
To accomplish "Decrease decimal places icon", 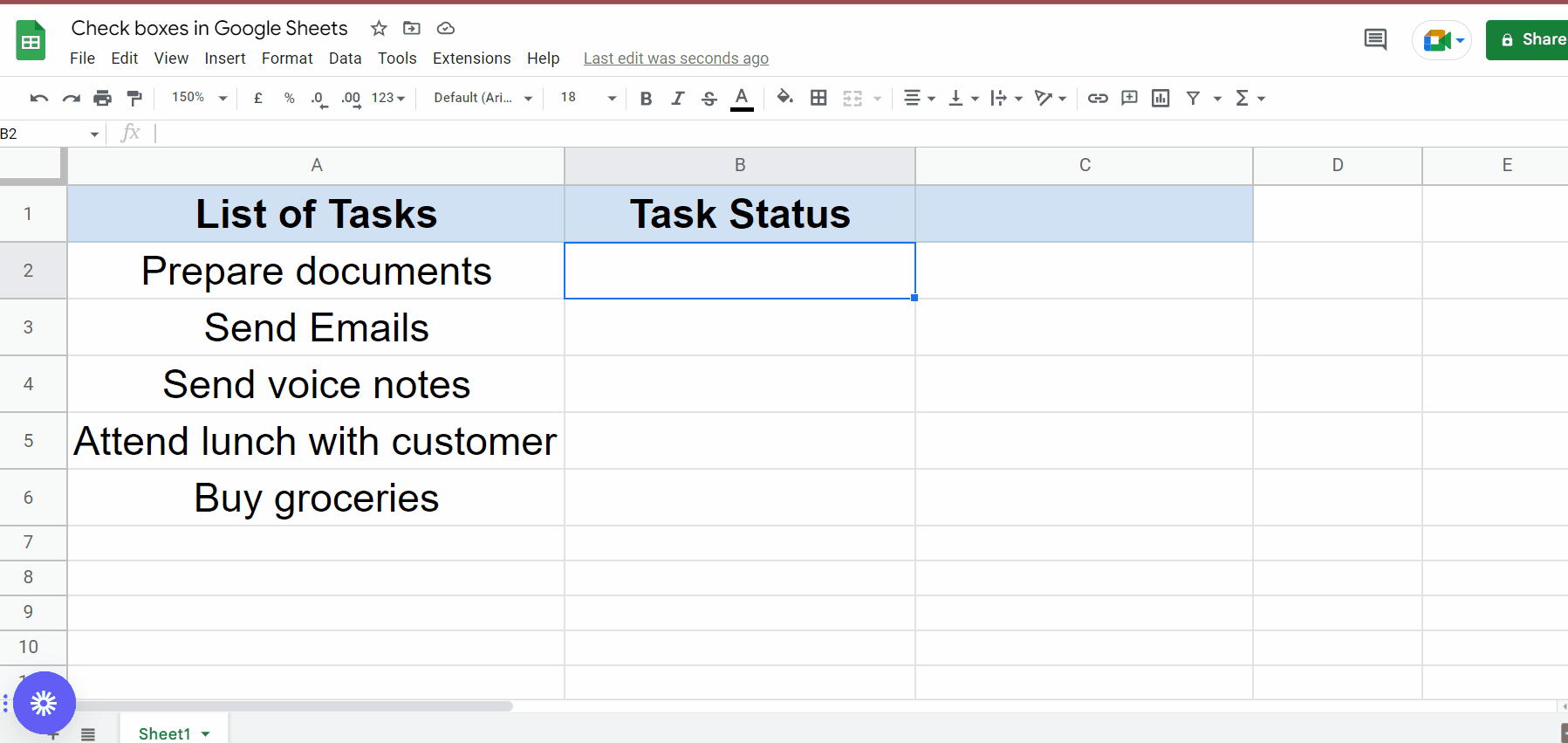I will coord(319,98).
